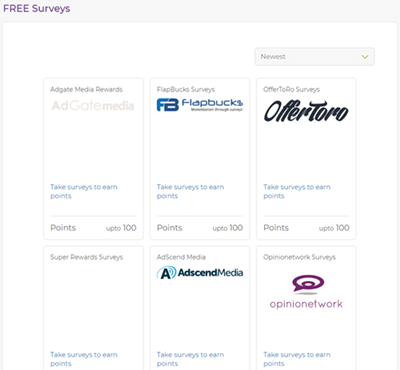Open Super Rewards Surveys card title
Viewport: 400px width, 370px height.
click(x=86, y=257)
